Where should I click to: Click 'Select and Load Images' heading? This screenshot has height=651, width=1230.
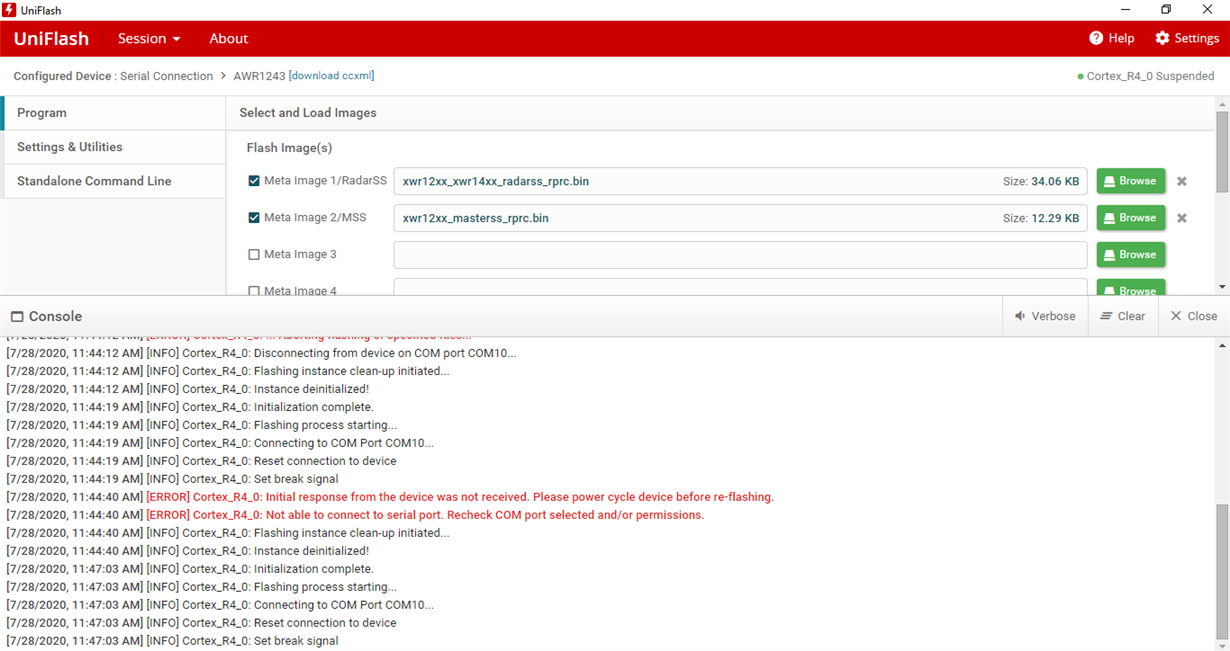[x=308, y=113]
